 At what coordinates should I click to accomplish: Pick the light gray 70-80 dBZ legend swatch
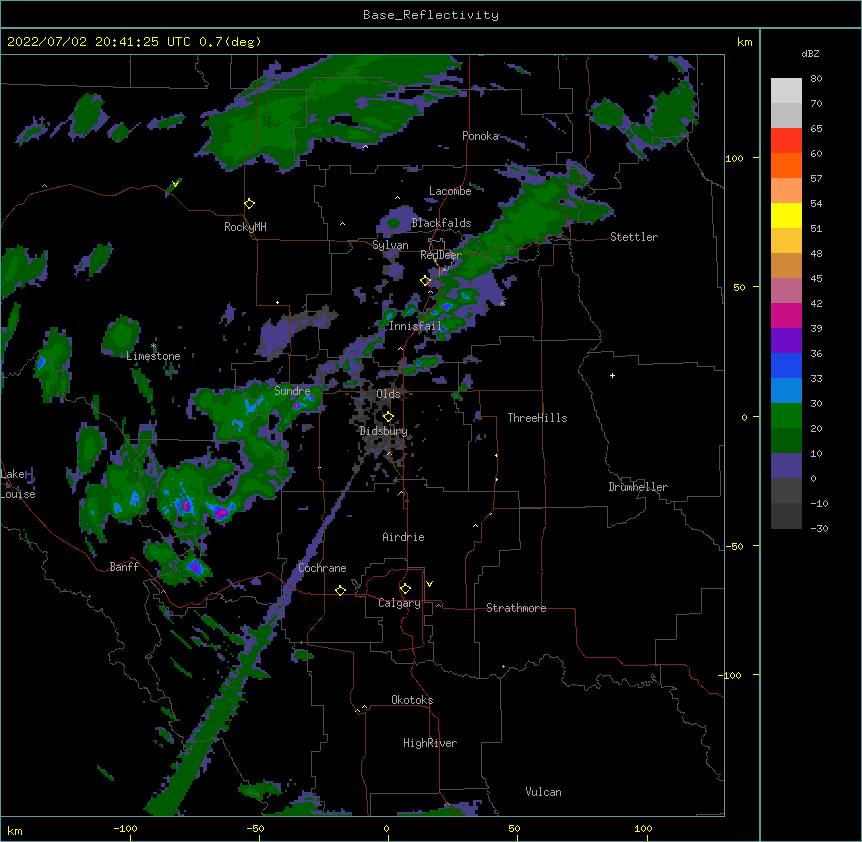[x=786, y=91]
